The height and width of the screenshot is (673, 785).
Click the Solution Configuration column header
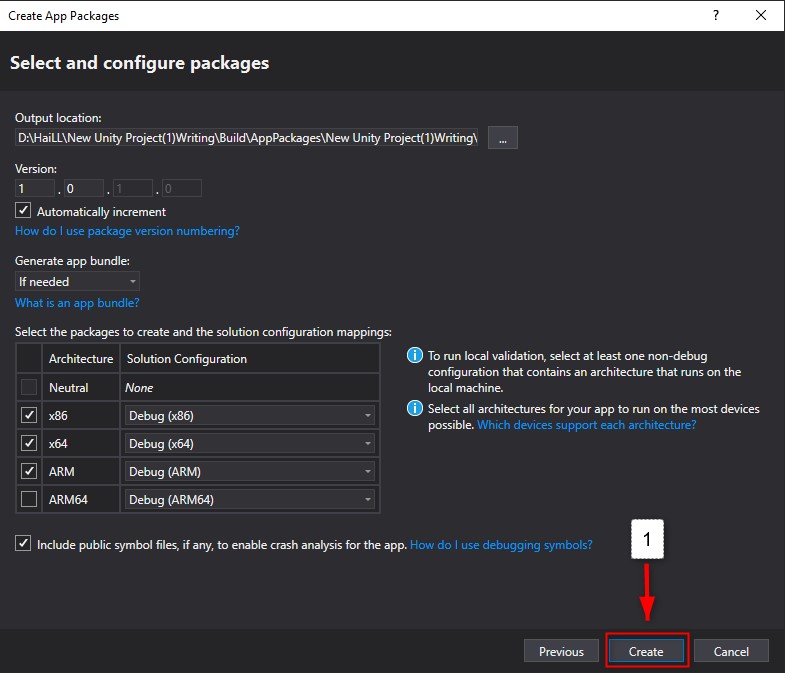coord(250,359)
